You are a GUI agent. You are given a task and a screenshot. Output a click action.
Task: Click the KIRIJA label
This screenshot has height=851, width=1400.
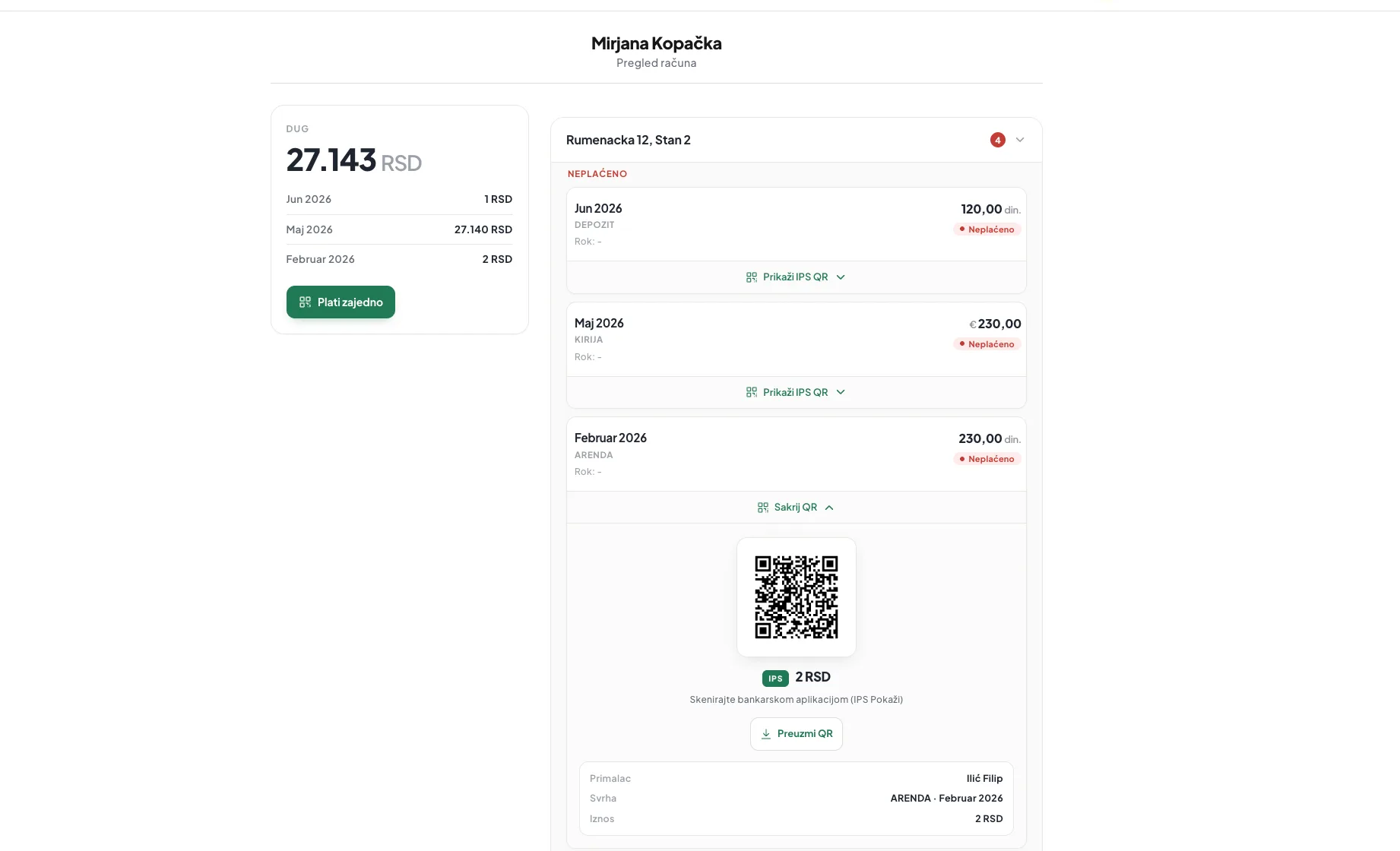(588, 340)
